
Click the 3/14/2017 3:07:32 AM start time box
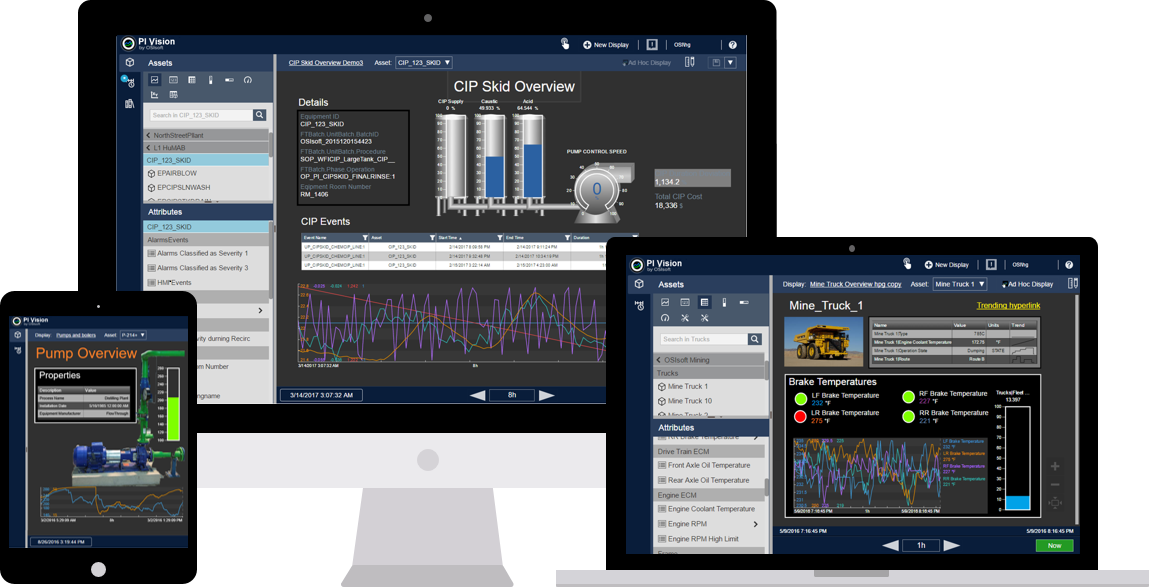coord(321,395)
